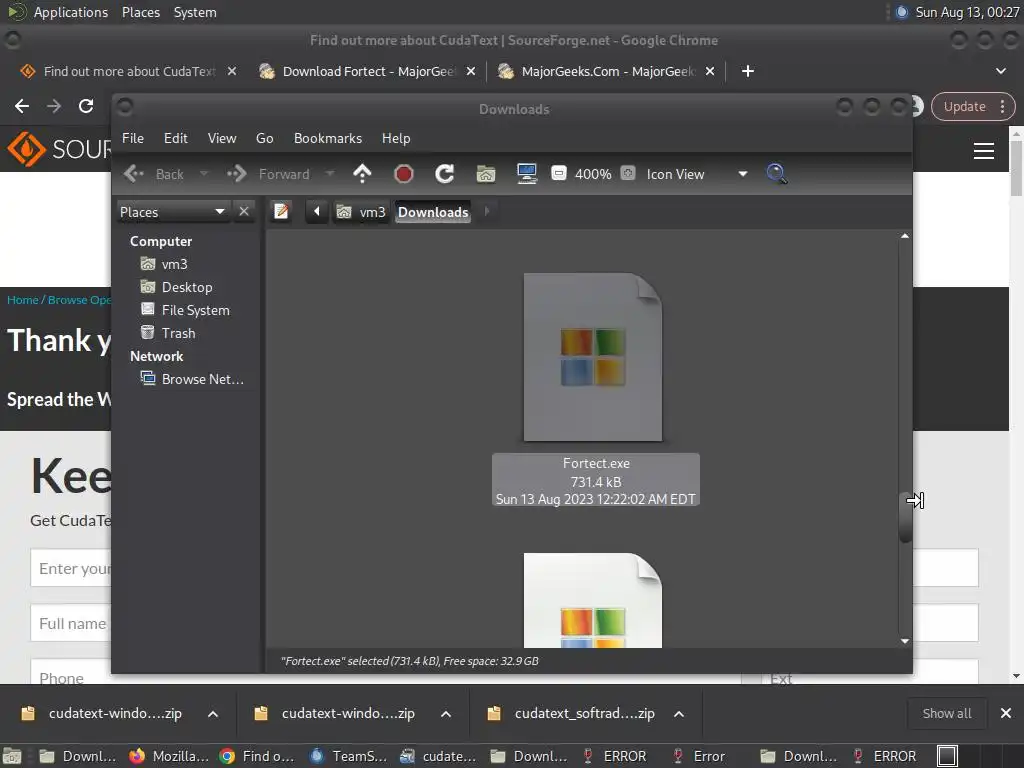This screenshot has width=1024, height=768.
Task: Select second executable file icon below Fortect
Action: coord(593,600)
